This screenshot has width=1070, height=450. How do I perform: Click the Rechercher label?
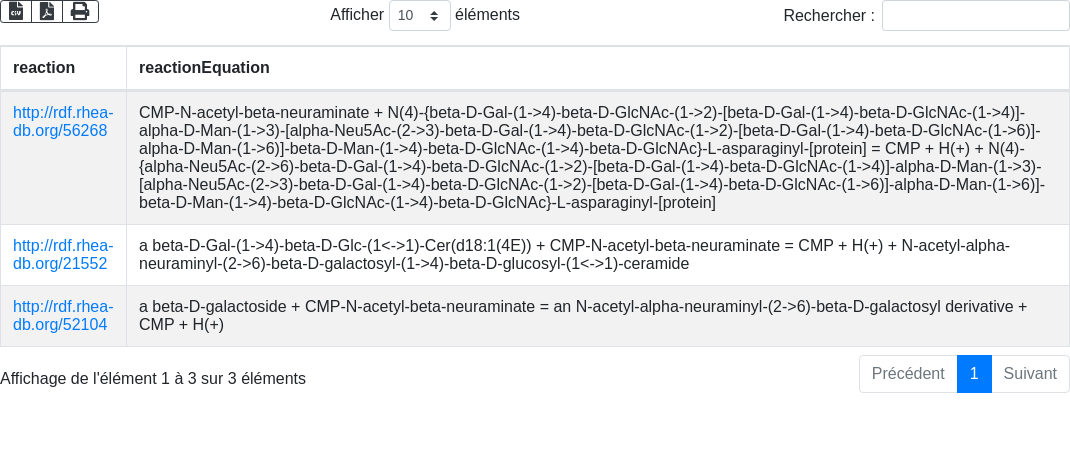828,15
